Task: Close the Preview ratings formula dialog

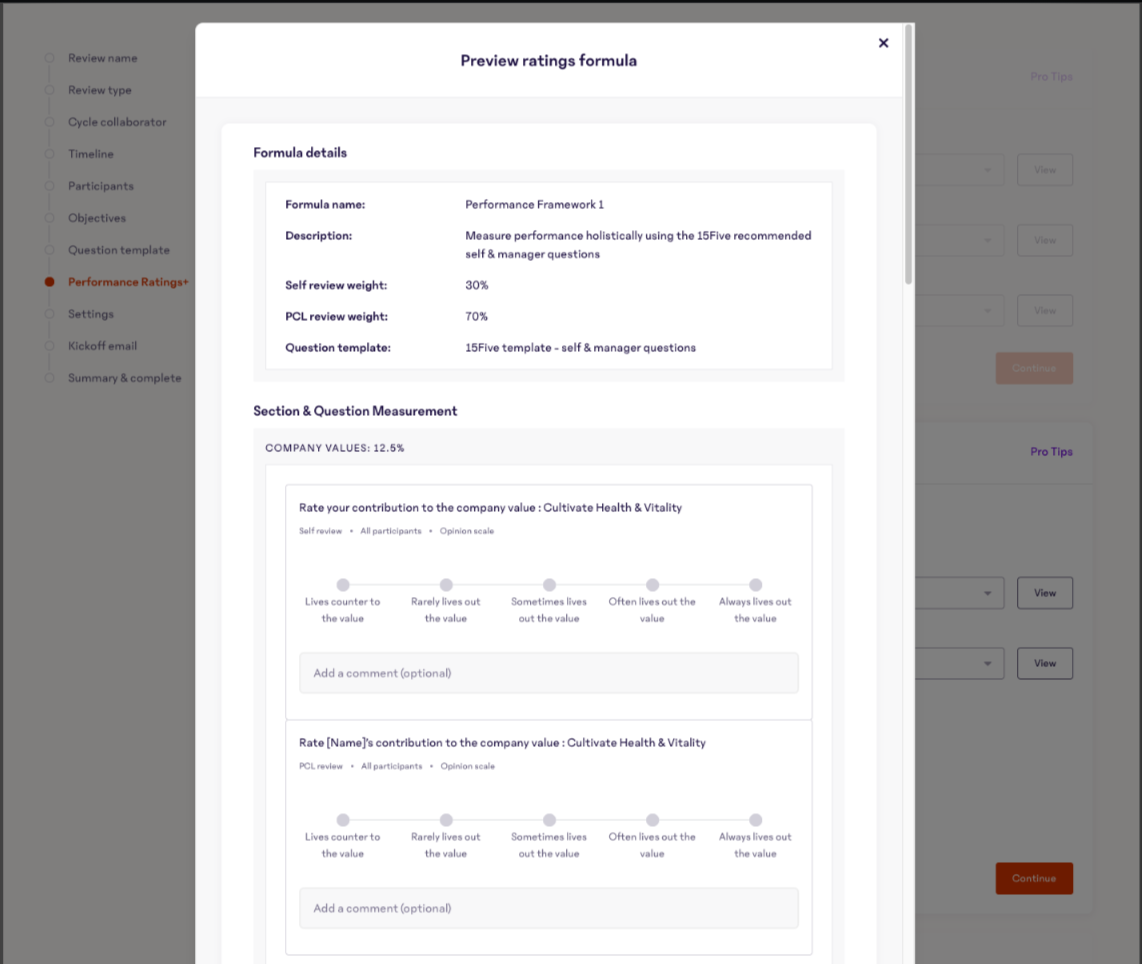Action: click(x=883, y=43)
